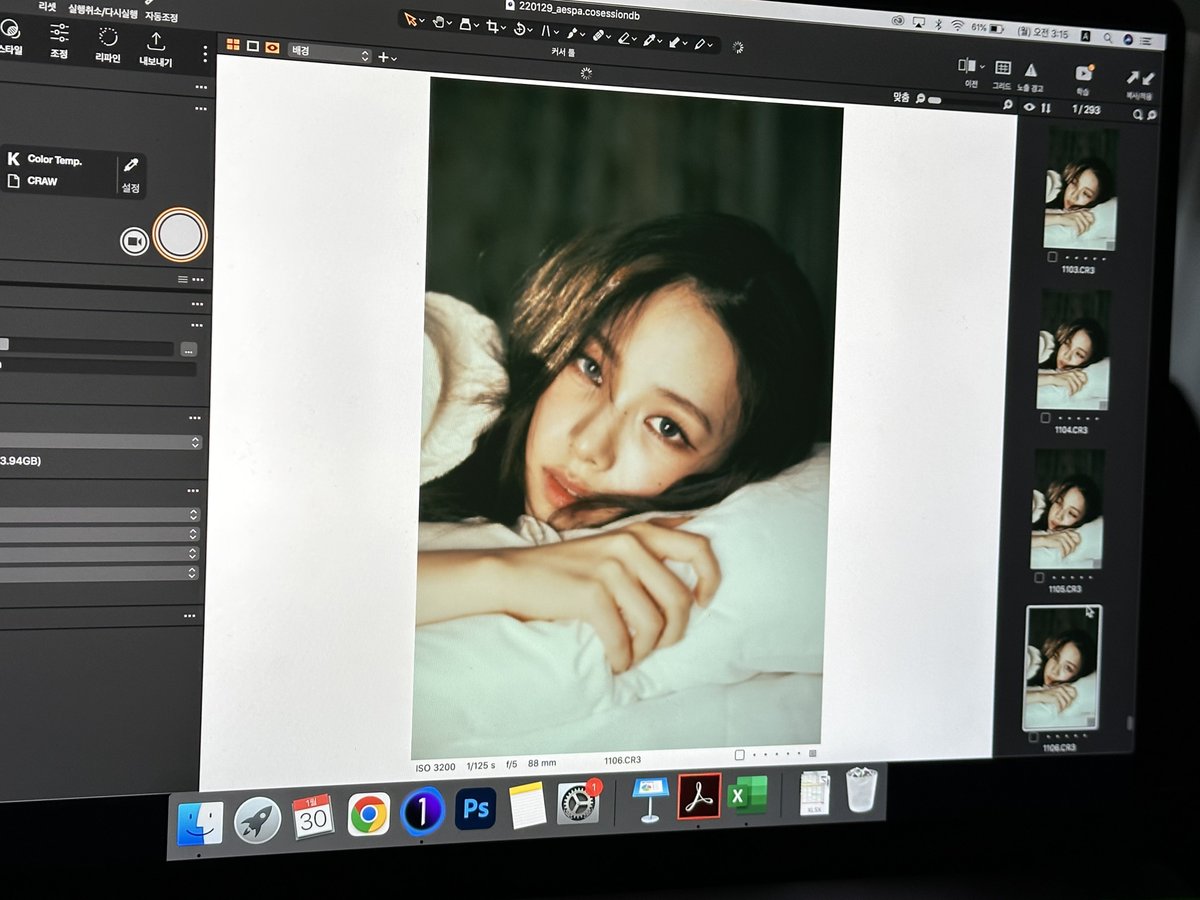Image resolution: width=1200 pixels, height=900 pixels.
Task: Open Adobe Acrobat from the Dock
Action: pyautogui.click(x=699, y=796)
